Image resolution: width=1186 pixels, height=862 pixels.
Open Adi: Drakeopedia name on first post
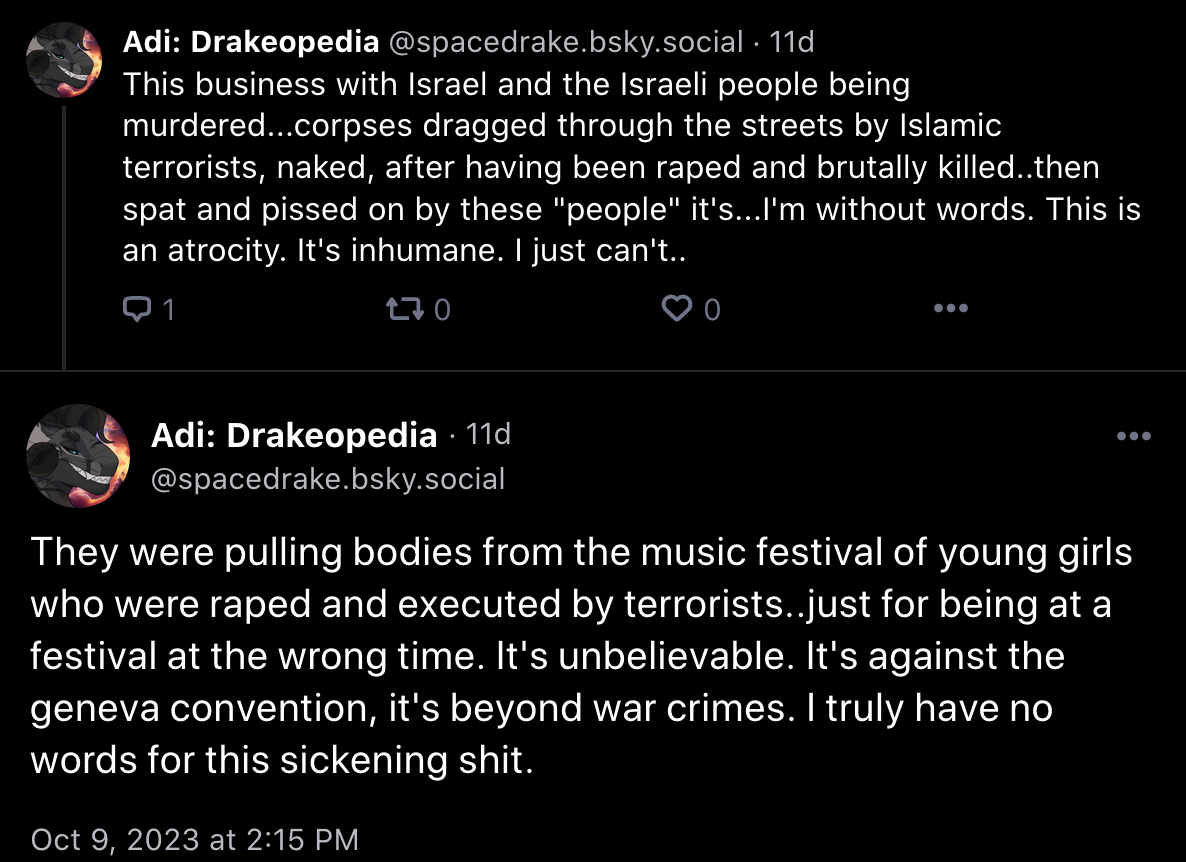click(x=250, y=42)
